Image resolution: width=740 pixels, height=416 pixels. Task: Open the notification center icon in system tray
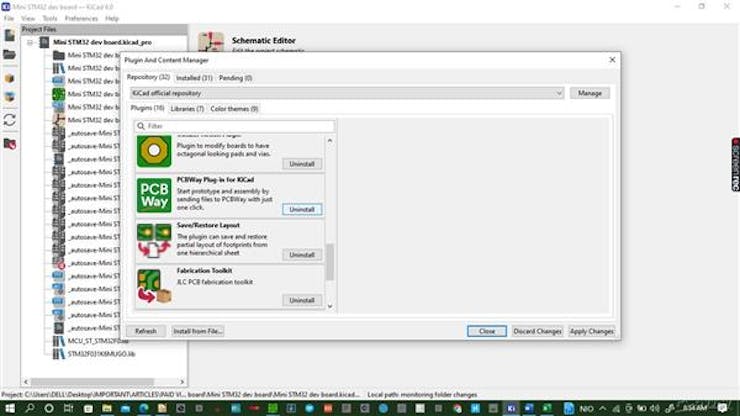click(722, 408)
